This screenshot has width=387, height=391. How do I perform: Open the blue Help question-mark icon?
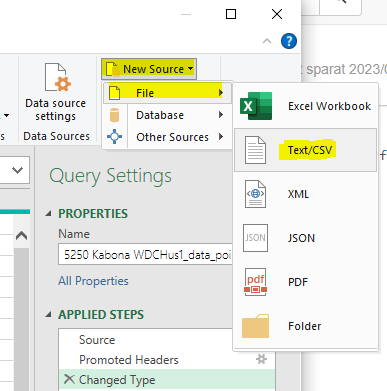(289, 41)
